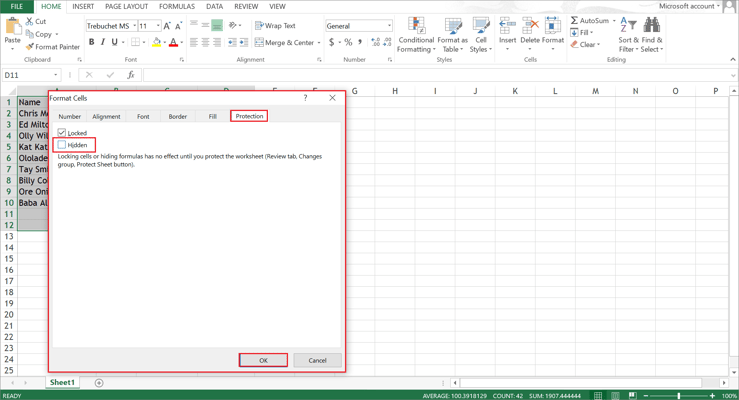
Task: Confirm Format Cells dialog with OK
Action: tap(263, 360)
